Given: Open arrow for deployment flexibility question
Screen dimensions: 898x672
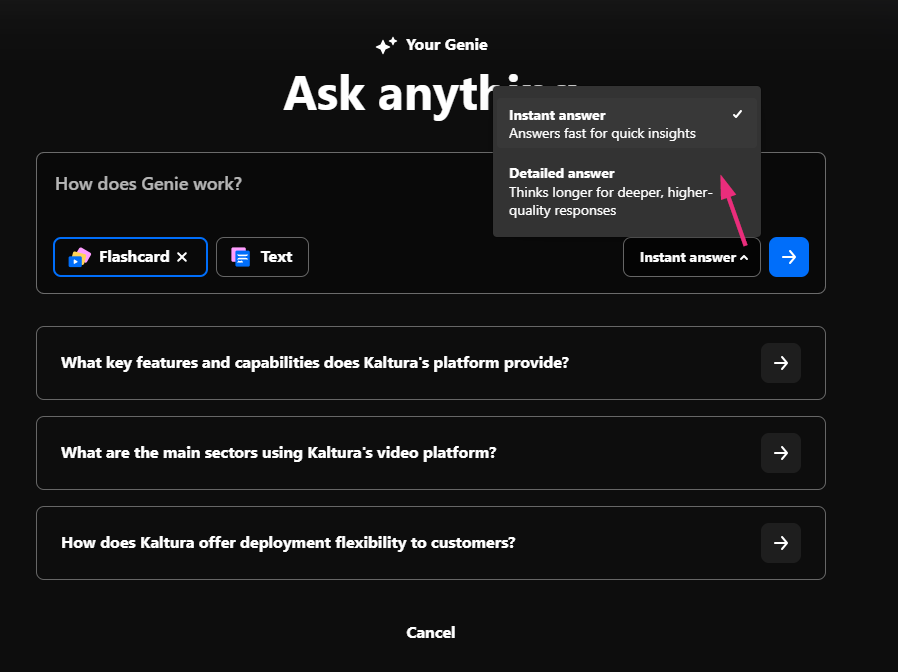Looking at the screenshot, I should click(x=781, y=543).
